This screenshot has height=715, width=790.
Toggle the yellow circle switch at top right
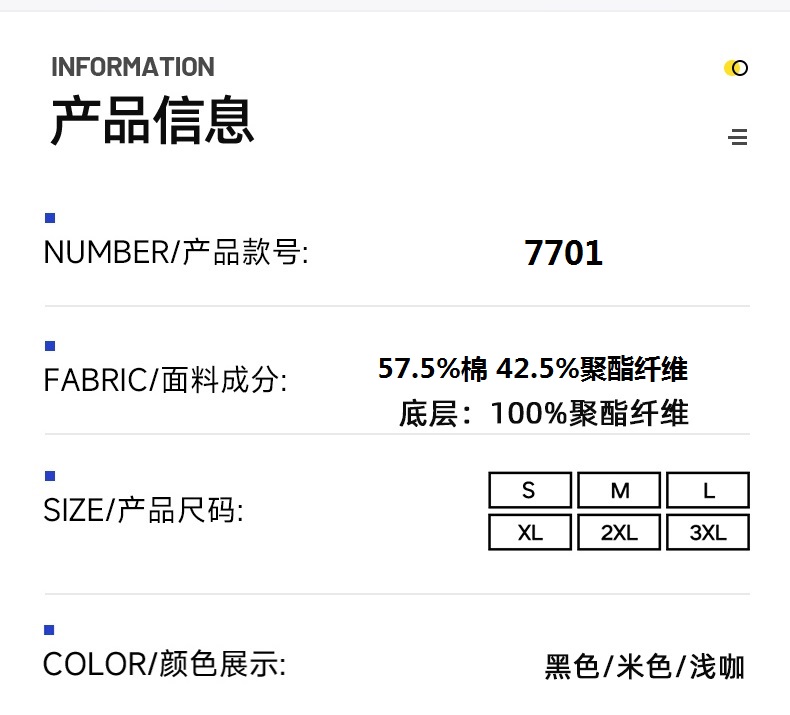(736, 68)
